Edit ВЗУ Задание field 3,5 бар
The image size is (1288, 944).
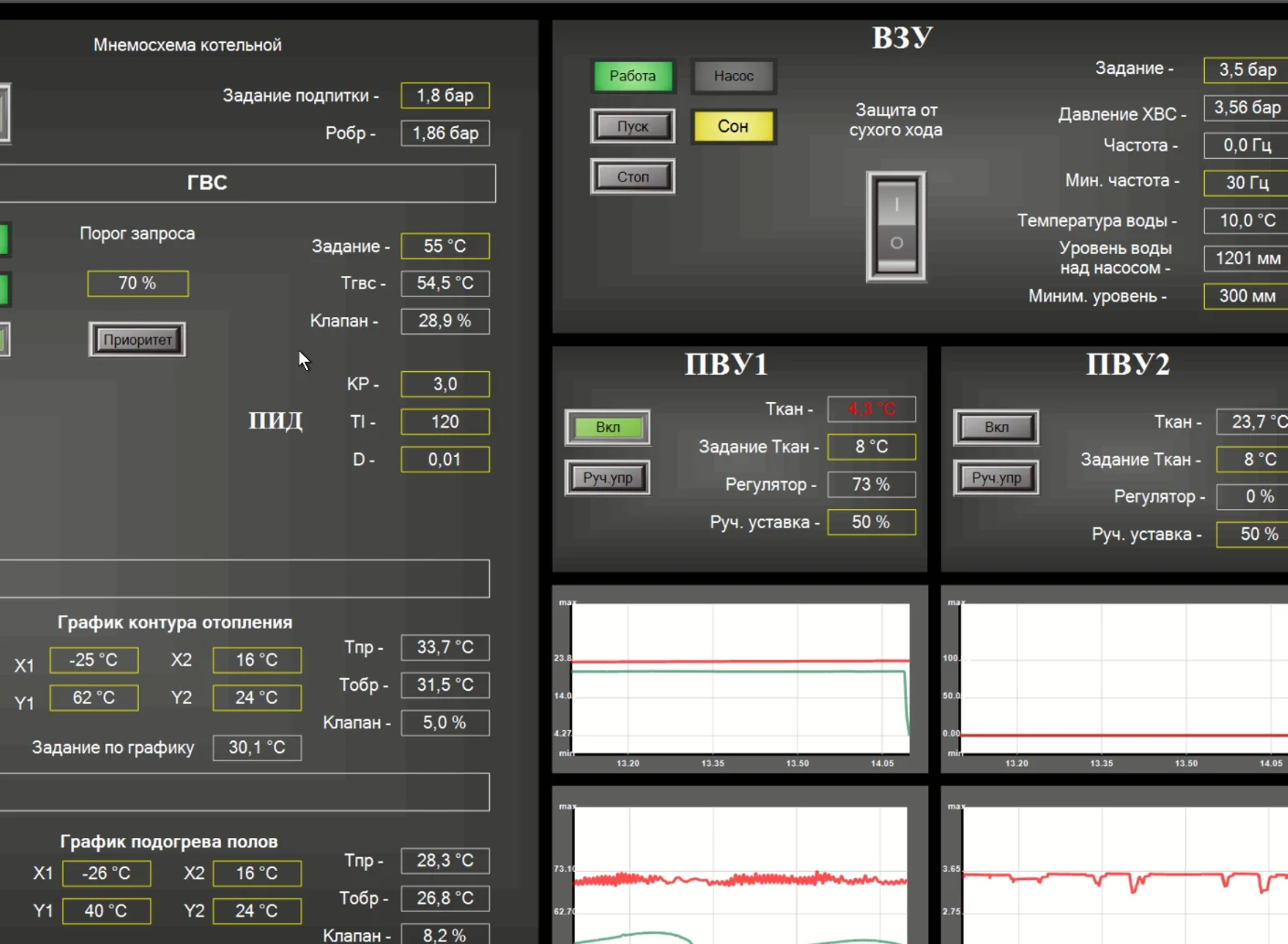[x=1246, y=69]
